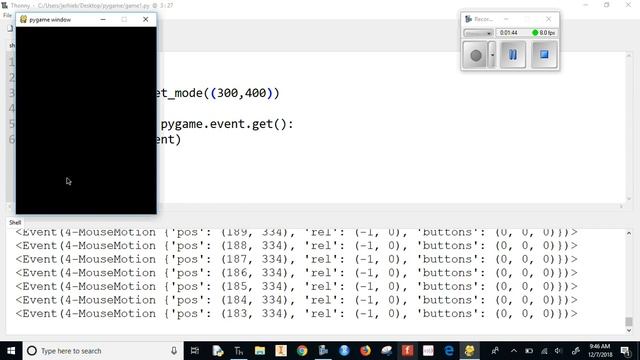The height and width of the screenshot is (360, 640).
Task: Click the battery icon in system tray
Action: tap(529, 351)
